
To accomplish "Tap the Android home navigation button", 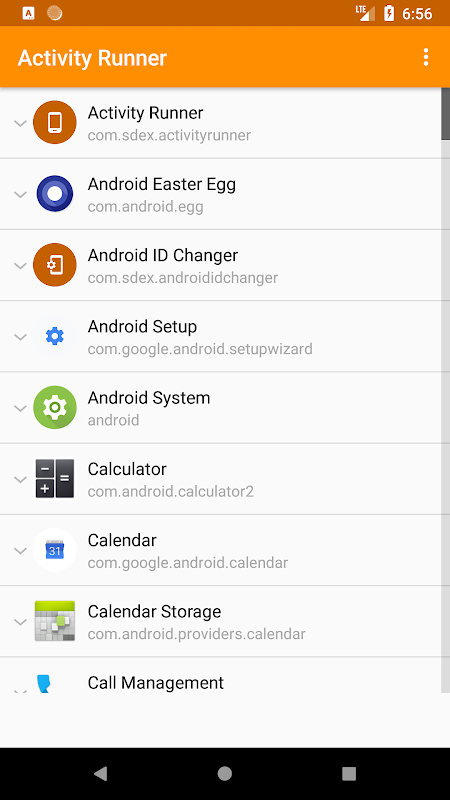I will click(224, 773).
